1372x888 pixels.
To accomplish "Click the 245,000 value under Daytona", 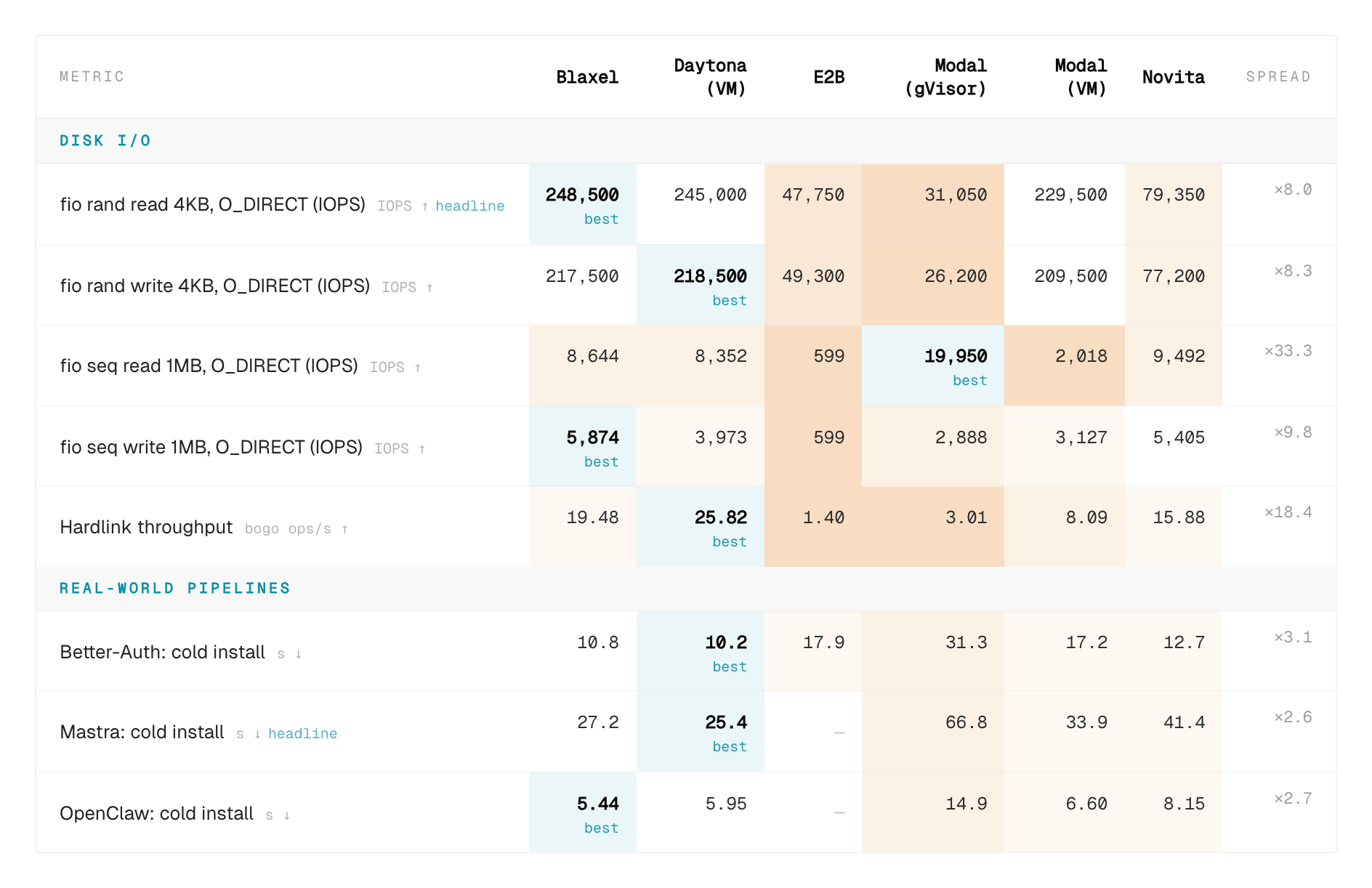I will pyautogui.click(x=710, y=195).
